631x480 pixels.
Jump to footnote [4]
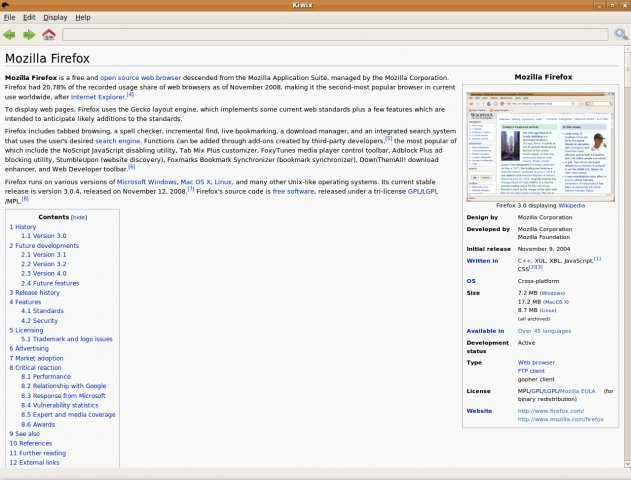click(130, 95)
